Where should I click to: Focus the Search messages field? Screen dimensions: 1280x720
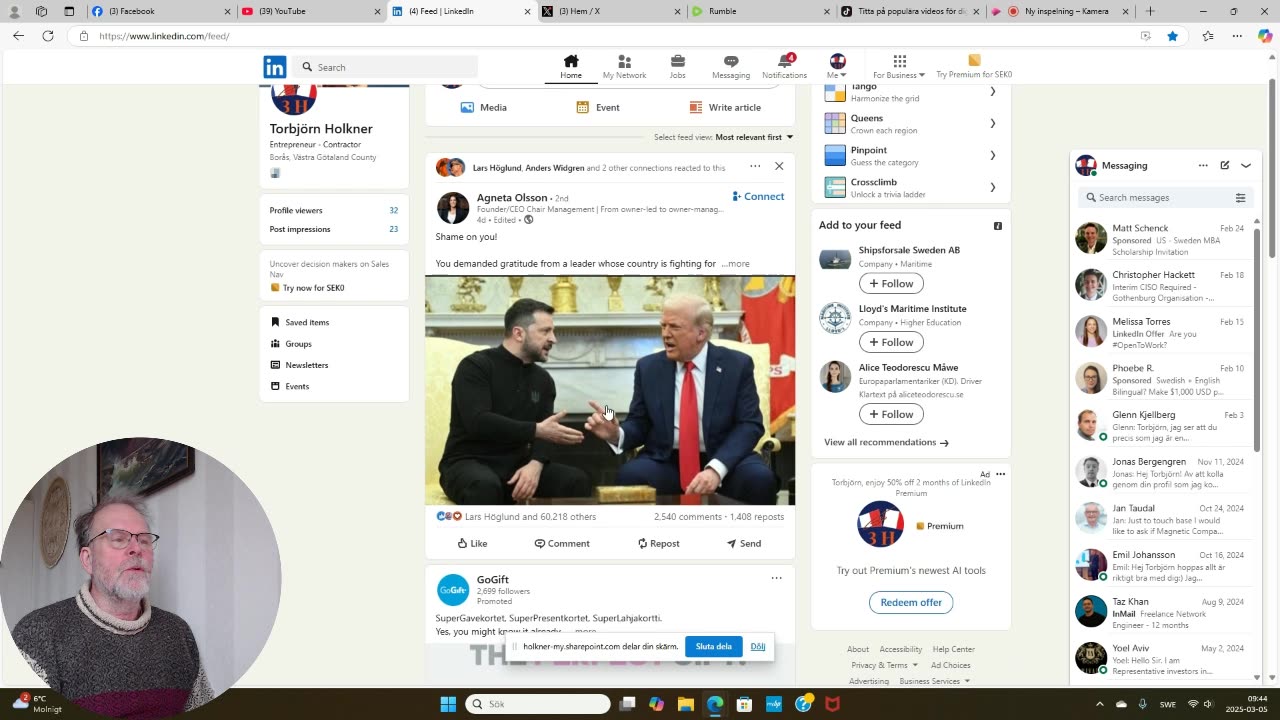tap(1155, 197)
